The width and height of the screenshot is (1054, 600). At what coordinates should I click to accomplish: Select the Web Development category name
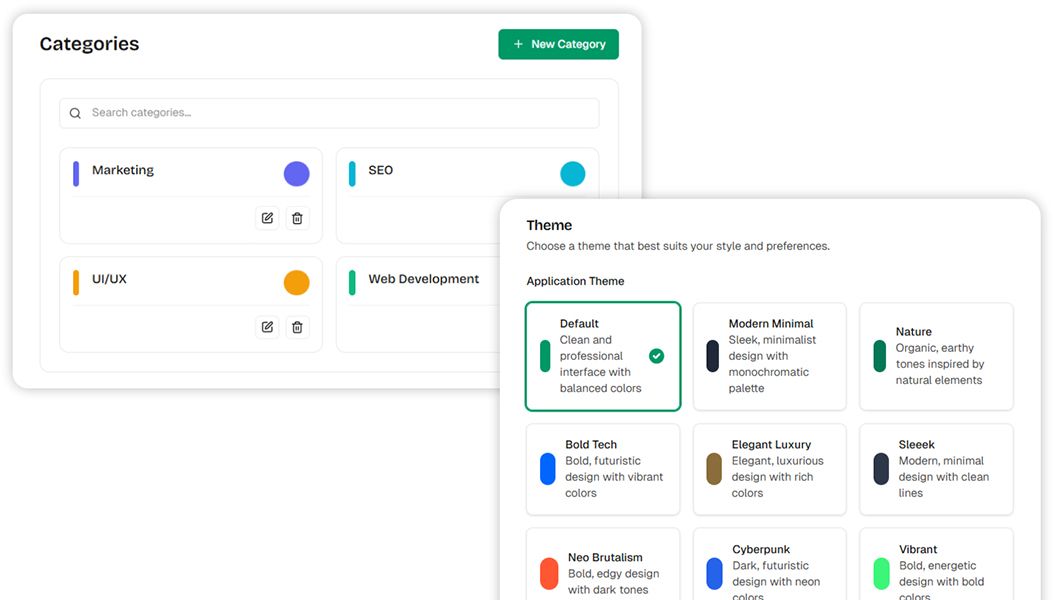tap(423, 279)
